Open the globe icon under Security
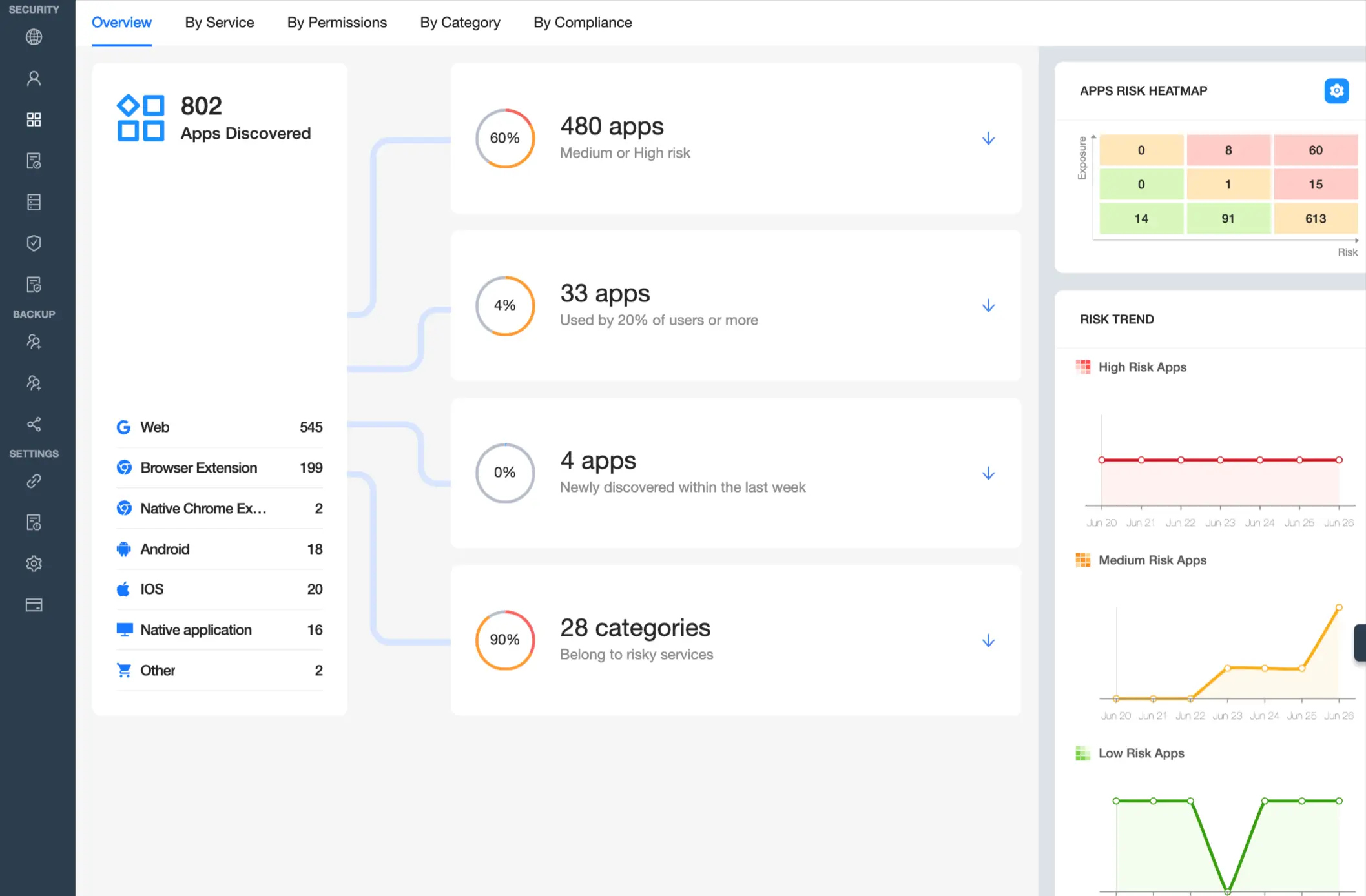 pyautogui.click(x=34, y=37)
